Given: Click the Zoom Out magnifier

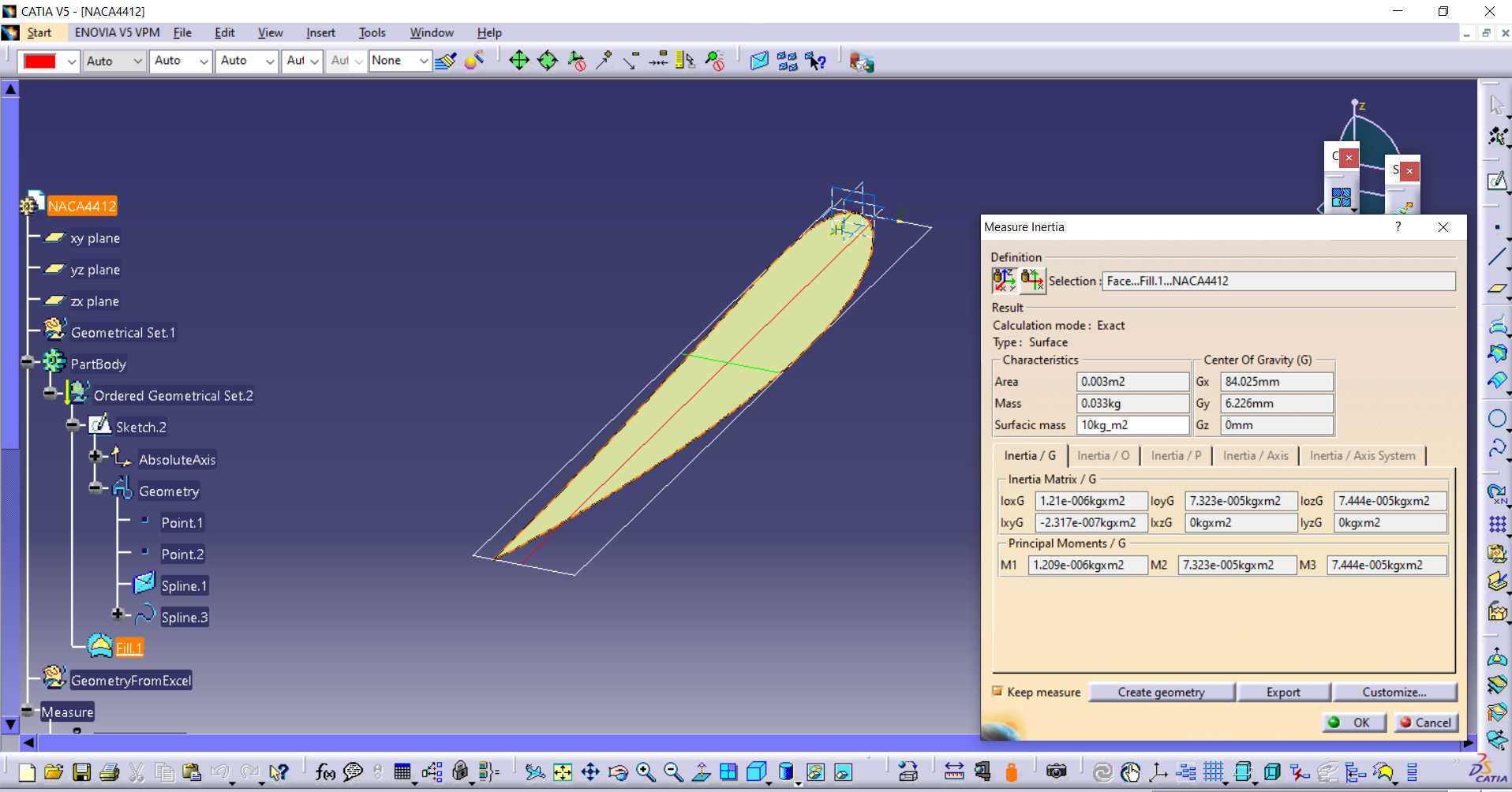Looking at the screenshot, I should pos(673,772).
